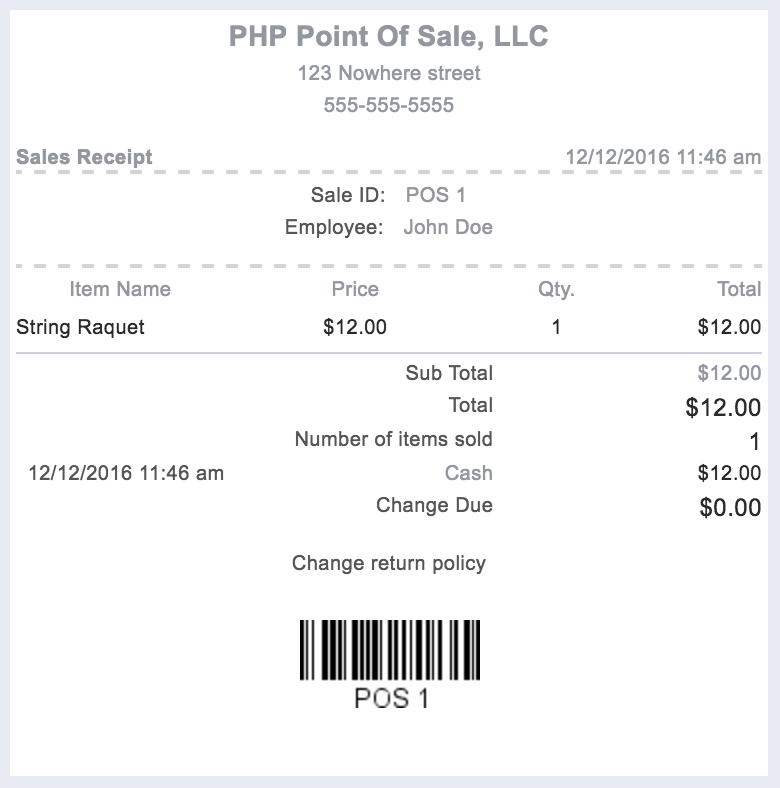Screen dimensions: 780x788
Task: Click the Change Due label
Action: (434, 505)
